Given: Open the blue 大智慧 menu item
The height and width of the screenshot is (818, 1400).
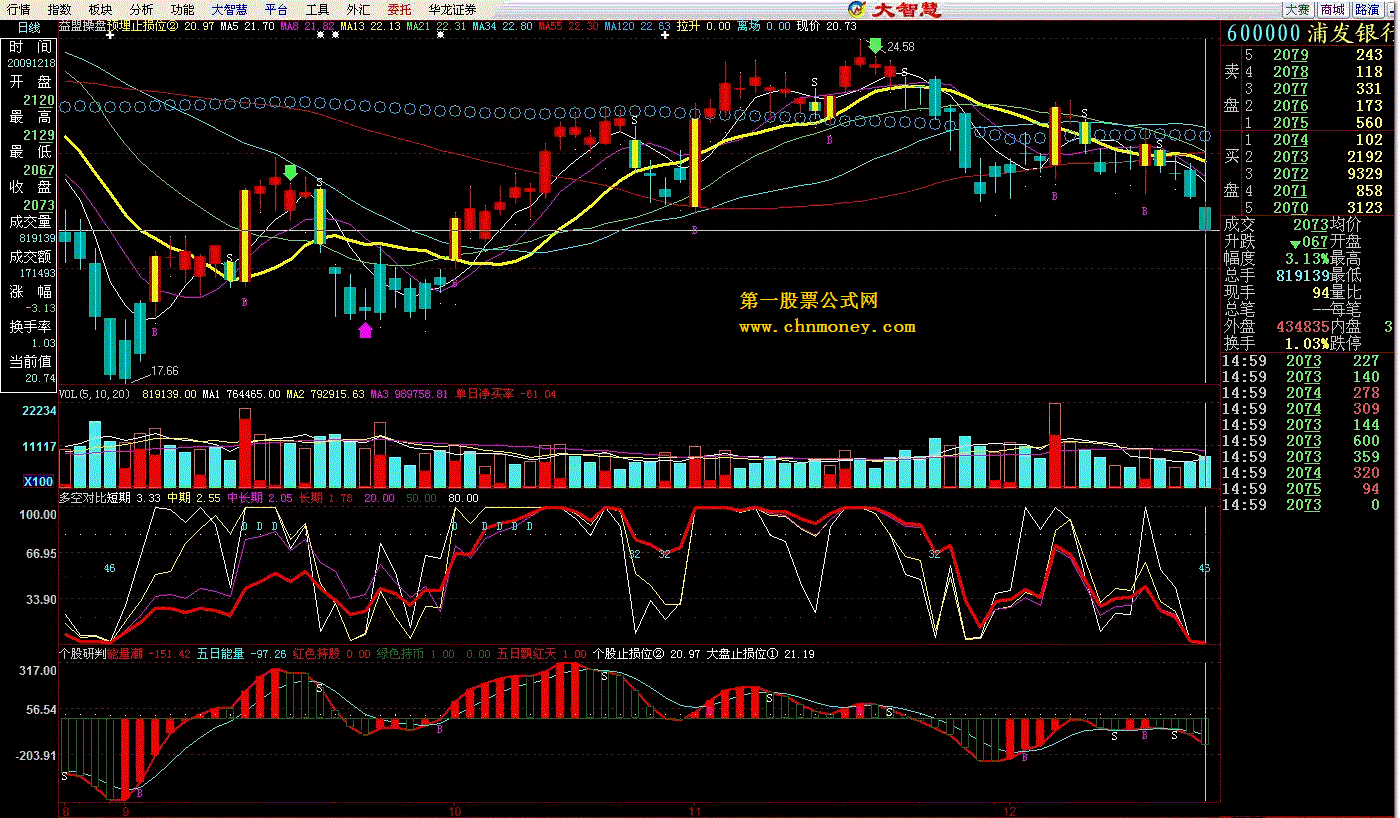Looking at the screenshot, I should [230, 9].
